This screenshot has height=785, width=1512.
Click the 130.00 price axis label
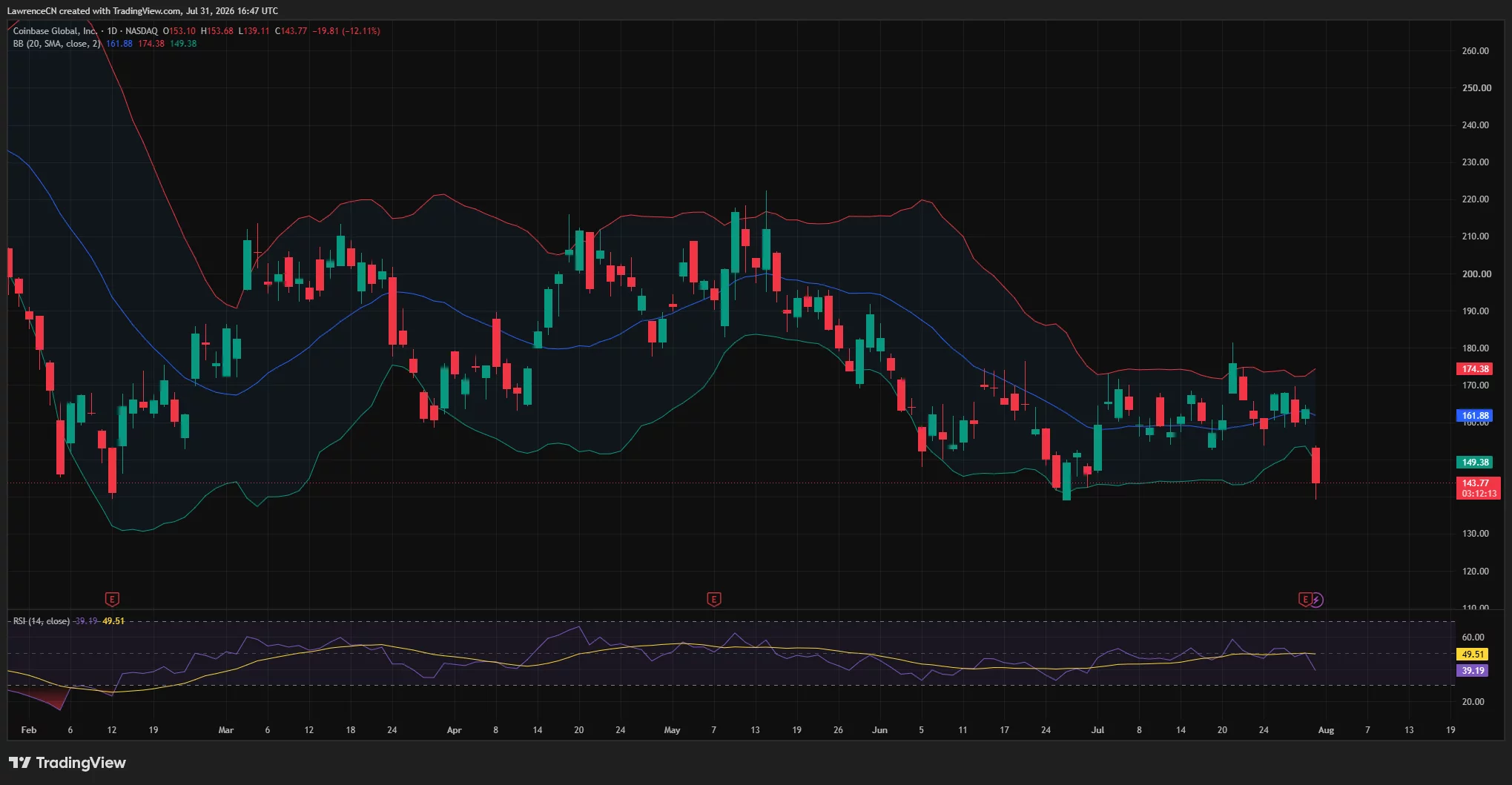(x=1475, y=534)
